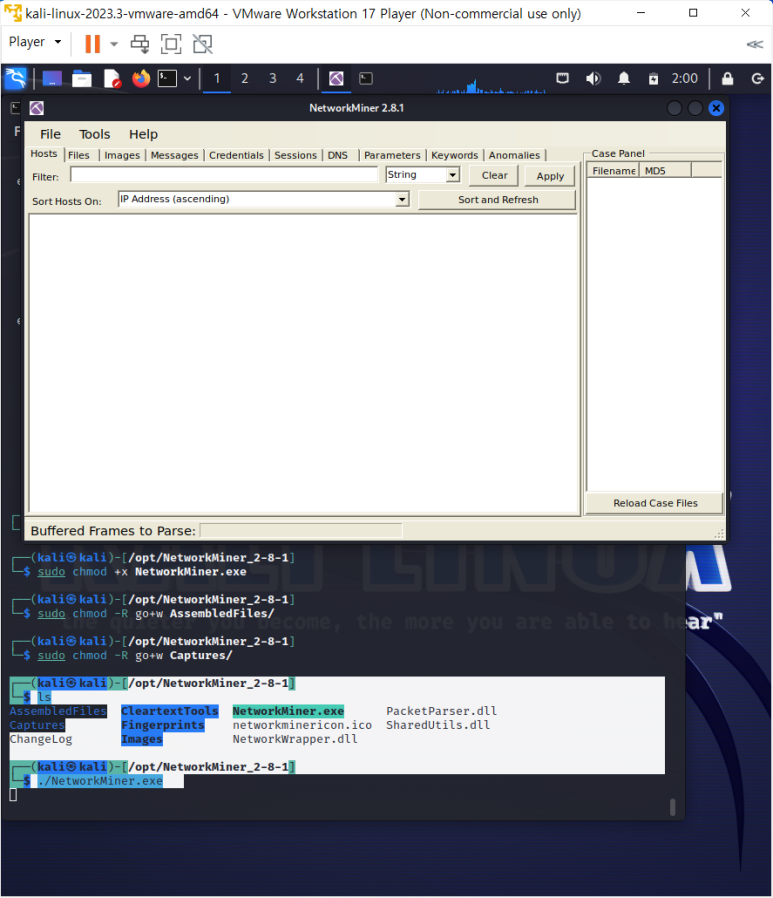Click Buffered Frames to Parse progress bar
The height and width of the screenshot is (898, 773).
pos(301,530)
